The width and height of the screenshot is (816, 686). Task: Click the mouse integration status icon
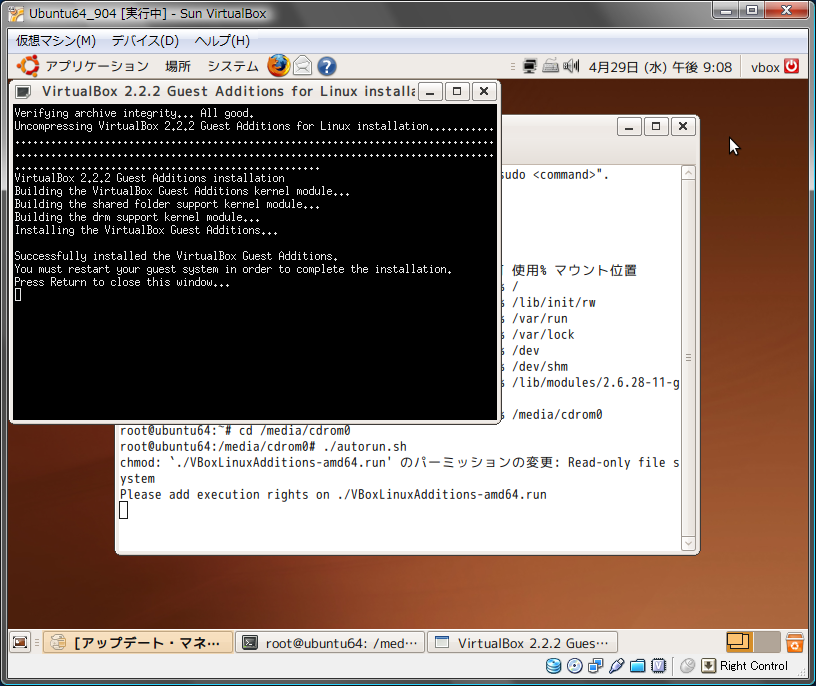pos(687,666)
